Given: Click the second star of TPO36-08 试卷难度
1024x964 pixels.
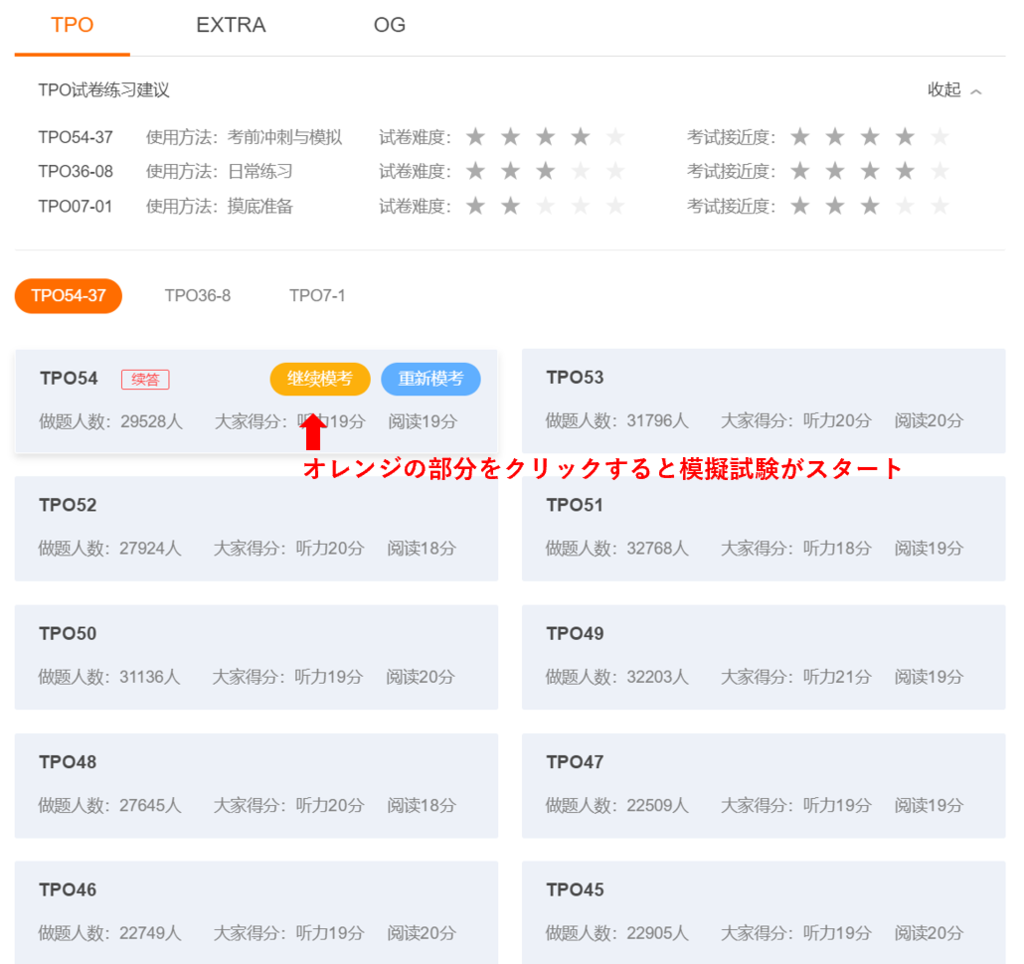Looking at the screenshot, I should point(510,171).
